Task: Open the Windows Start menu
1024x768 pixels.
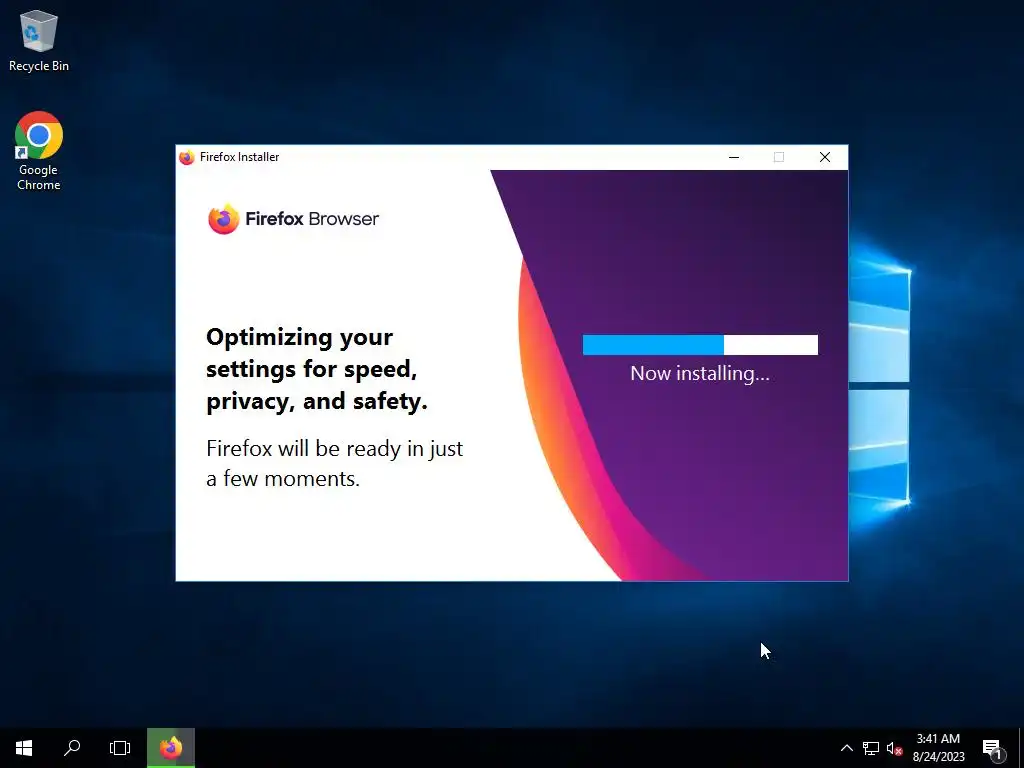Action: click(24, 748)
